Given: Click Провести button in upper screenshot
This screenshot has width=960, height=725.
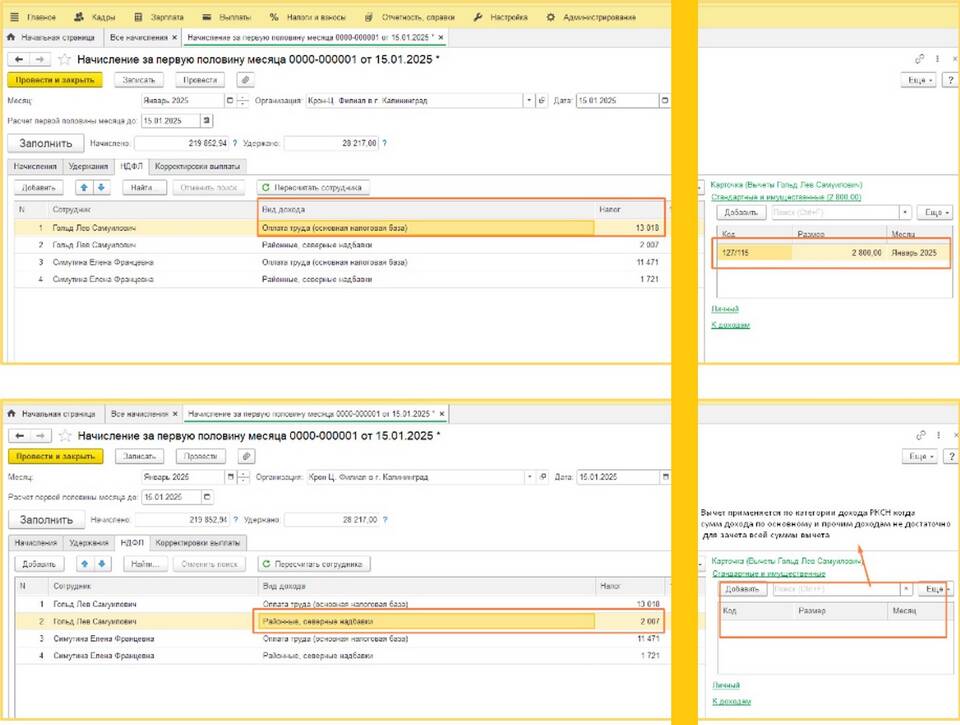Looking at the screenshot, I should pyautogui.click(x=200, y=80).
